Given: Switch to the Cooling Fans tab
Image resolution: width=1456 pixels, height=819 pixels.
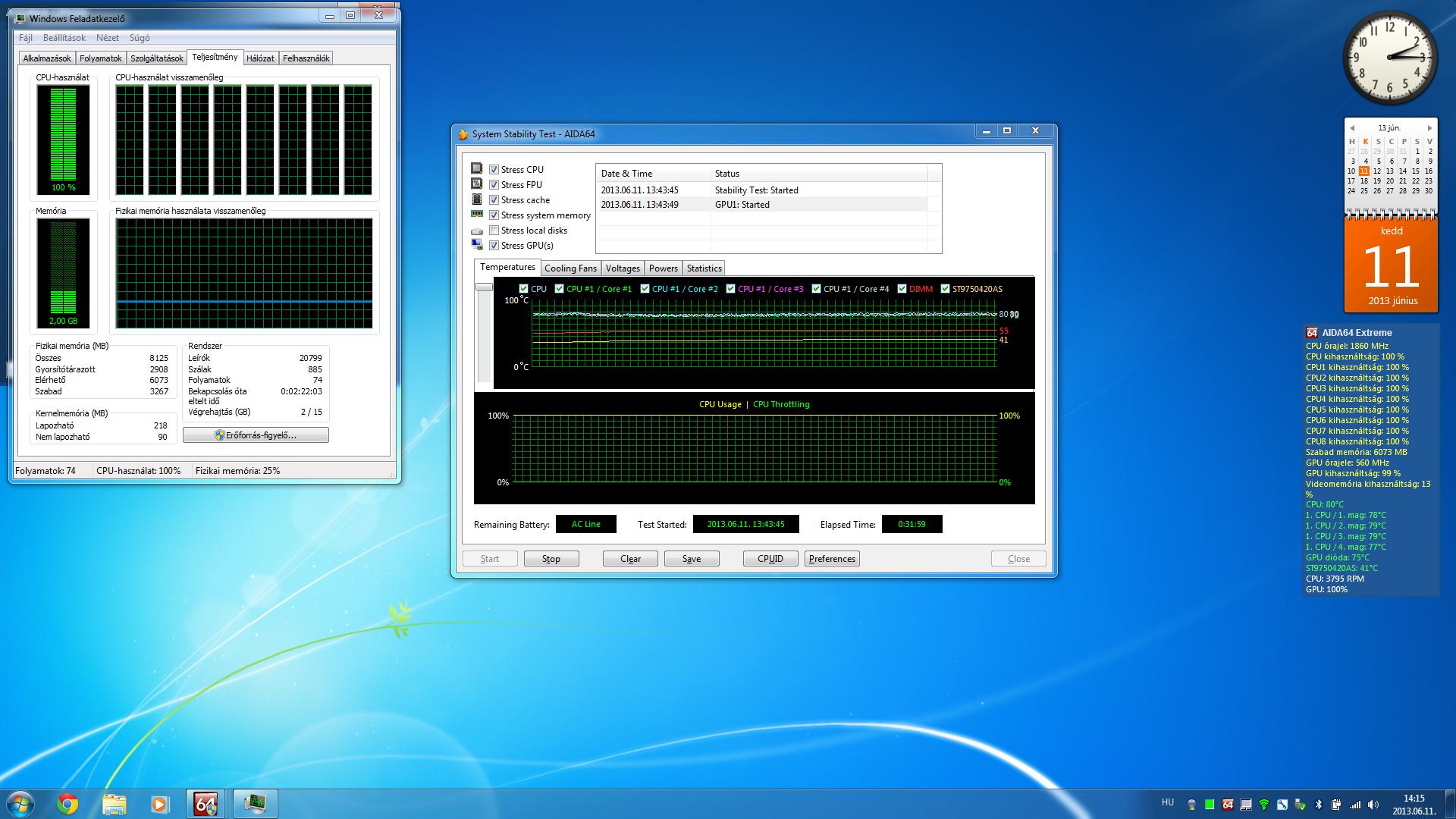Looking at the screenshot, I should 570,268.
